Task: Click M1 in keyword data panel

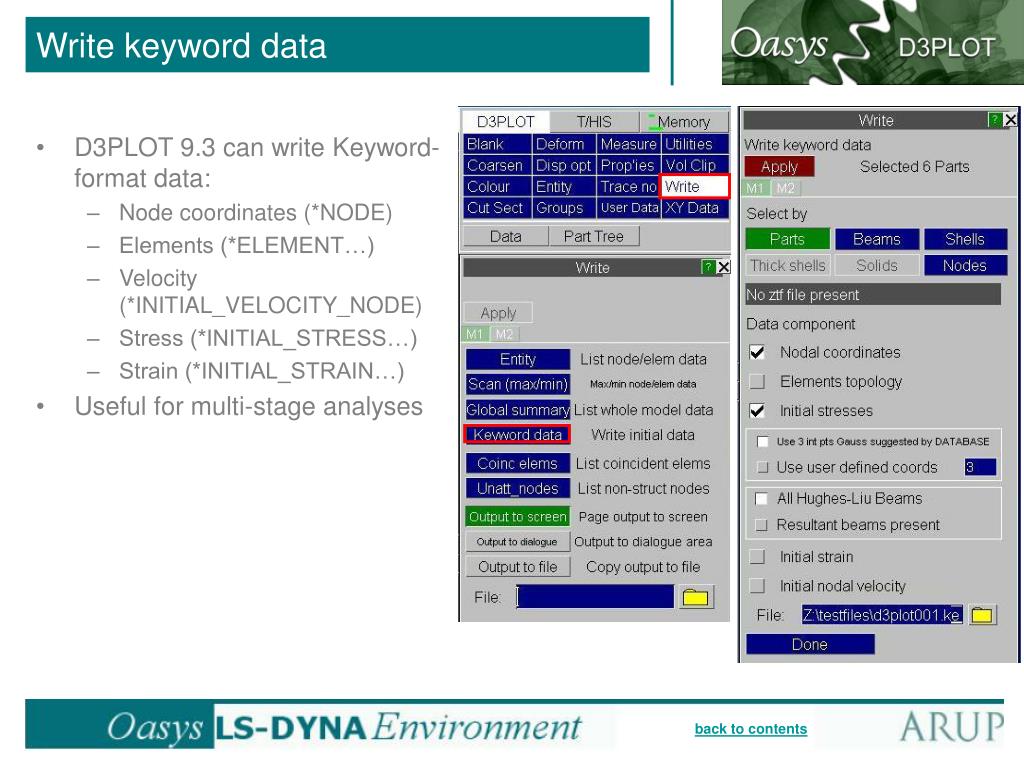Action: pos(756,188)
